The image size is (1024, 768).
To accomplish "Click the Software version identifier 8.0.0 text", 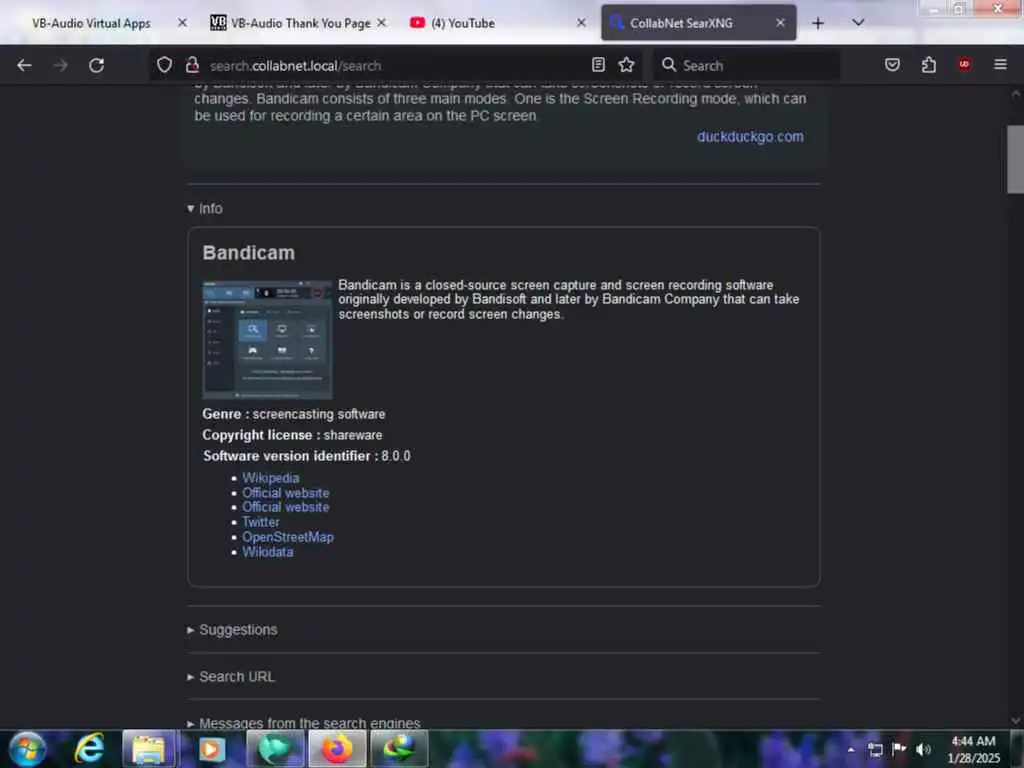I will [x=306, y=456].
